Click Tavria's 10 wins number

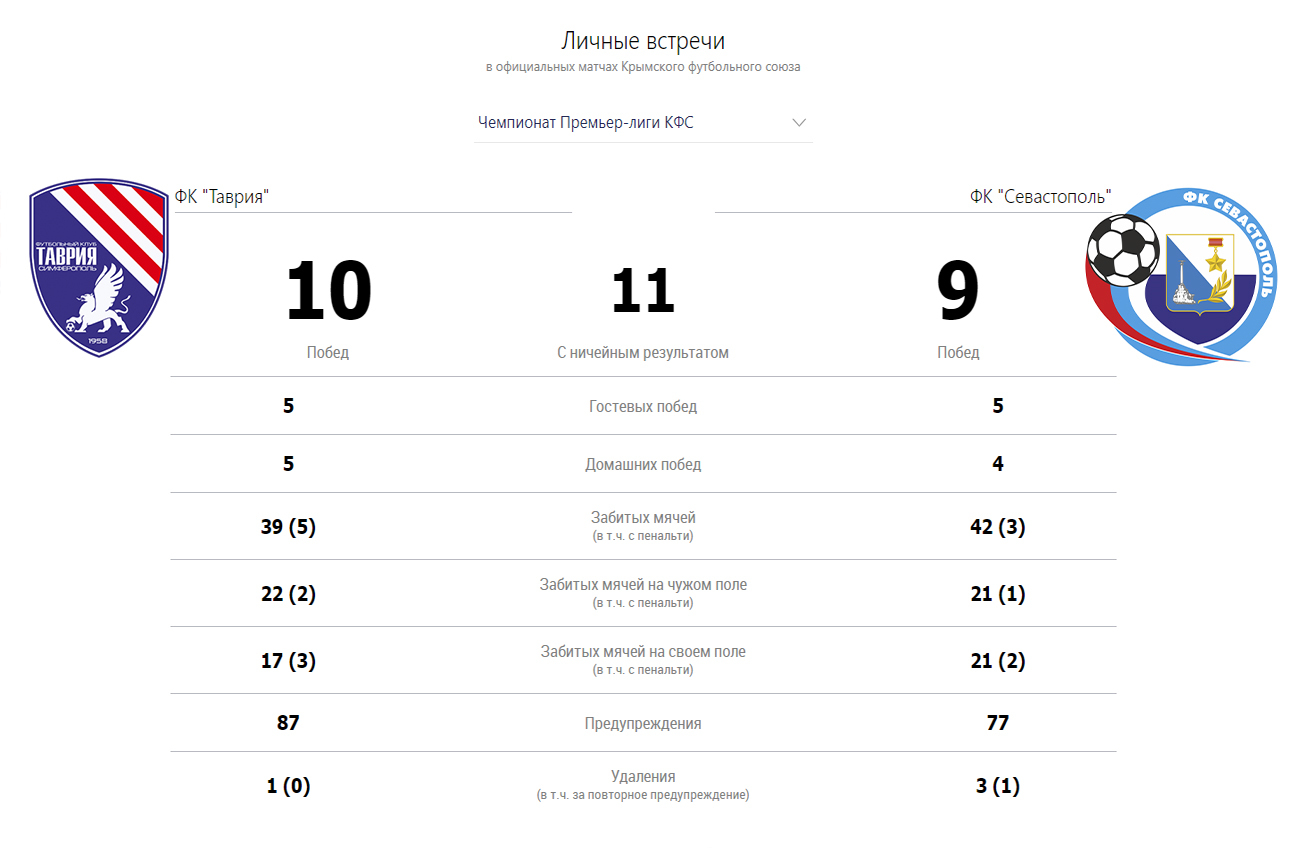click(328, 292)
